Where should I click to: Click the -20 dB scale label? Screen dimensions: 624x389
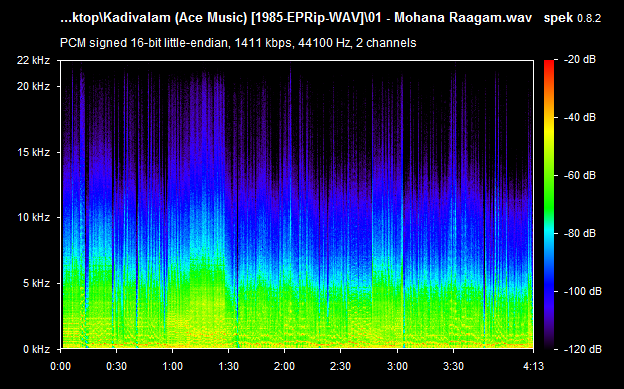[580, 60]
